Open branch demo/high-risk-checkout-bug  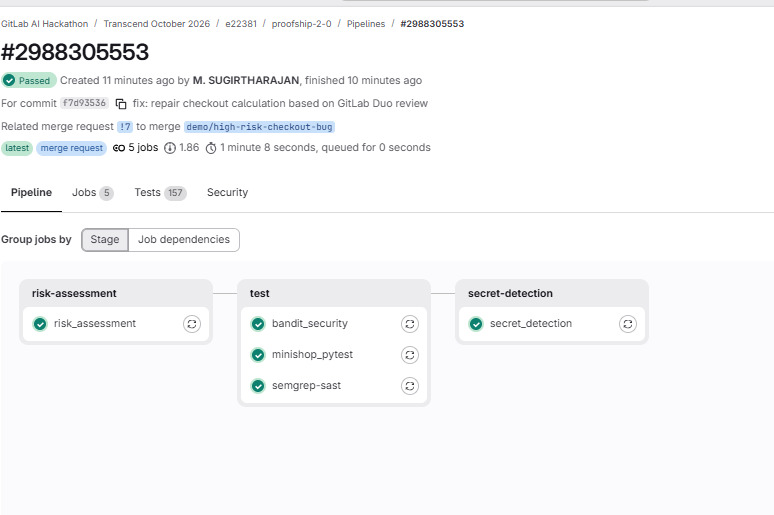(259, 127)
